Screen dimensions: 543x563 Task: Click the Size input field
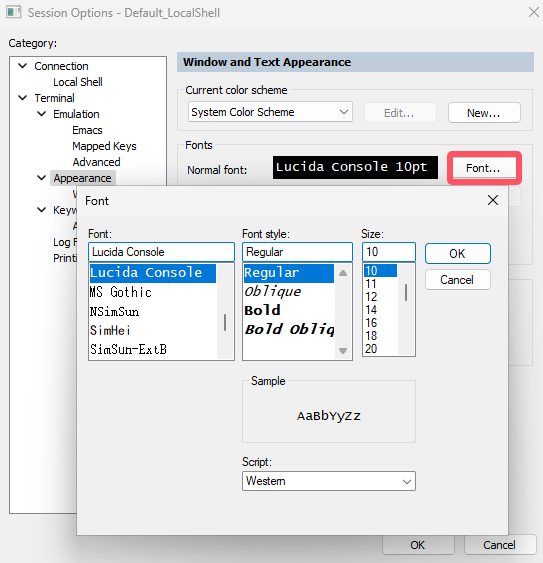(389, 252)
